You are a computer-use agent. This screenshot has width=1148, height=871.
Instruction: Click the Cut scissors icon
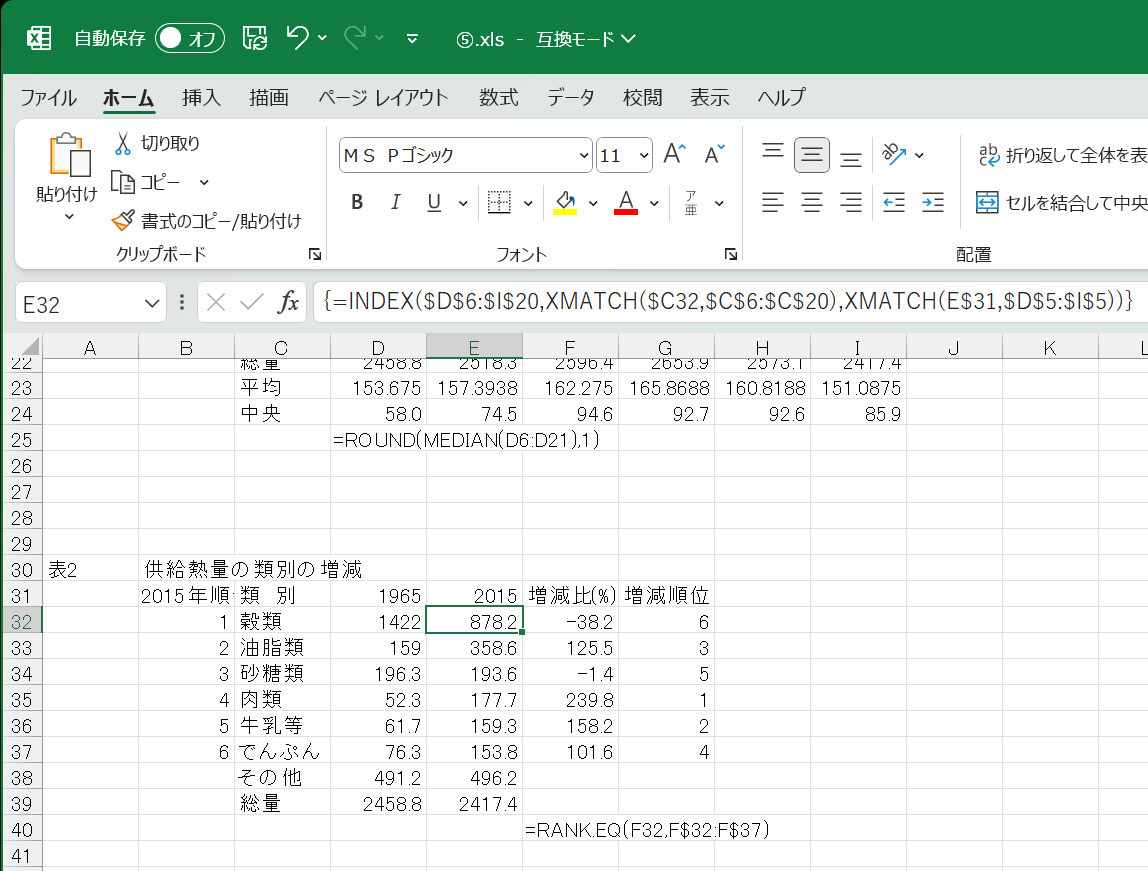tap(123, 143)
